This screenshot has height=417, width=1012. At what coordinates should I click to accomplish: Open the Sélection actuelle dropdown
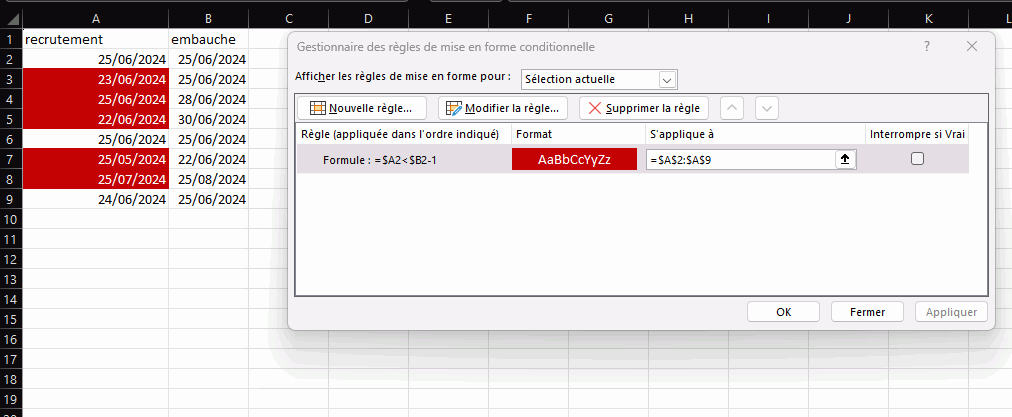(667, 80)
